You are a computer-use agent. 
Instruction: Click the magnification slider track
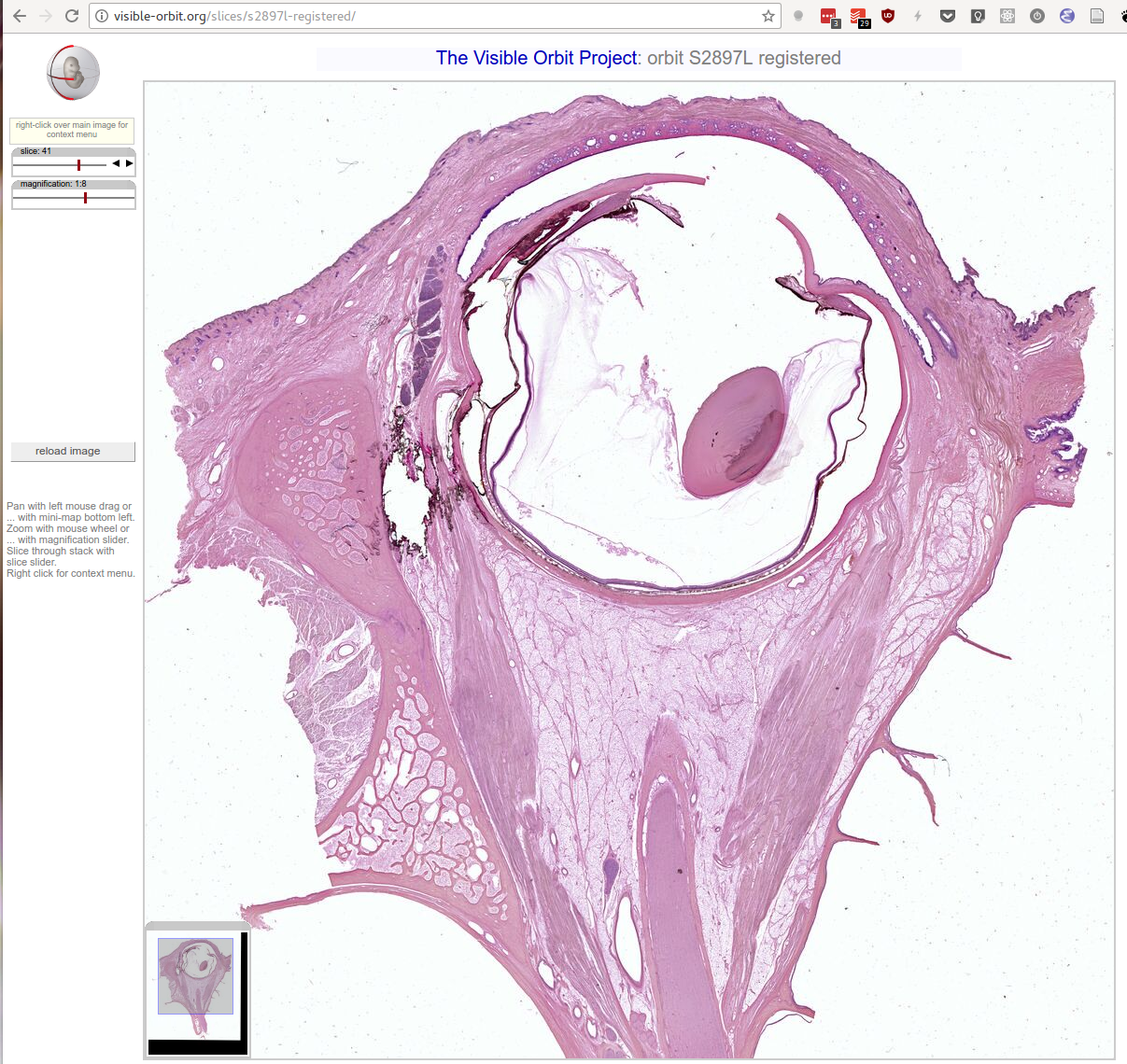point(74,198)
